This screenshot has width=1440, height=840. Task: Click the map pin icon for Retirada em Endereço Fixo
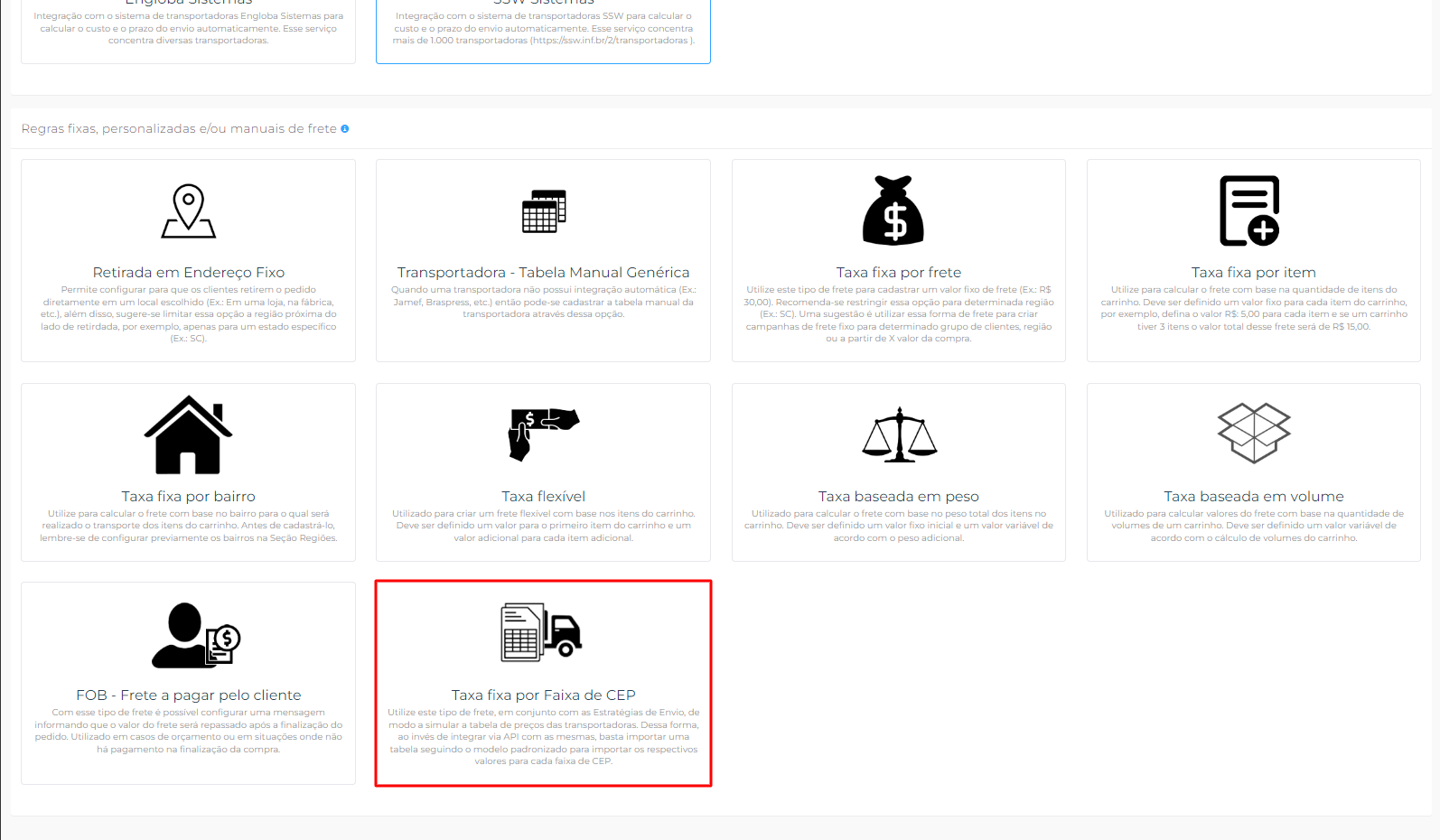pyautogui.click(x=189, y=211)
